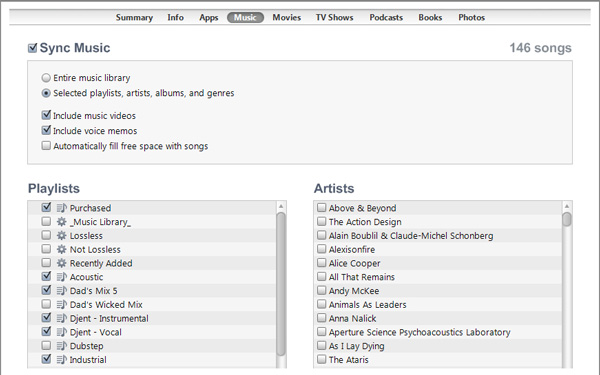
Task: Check the All That Remains checkbox
Action: click(321, 276)
